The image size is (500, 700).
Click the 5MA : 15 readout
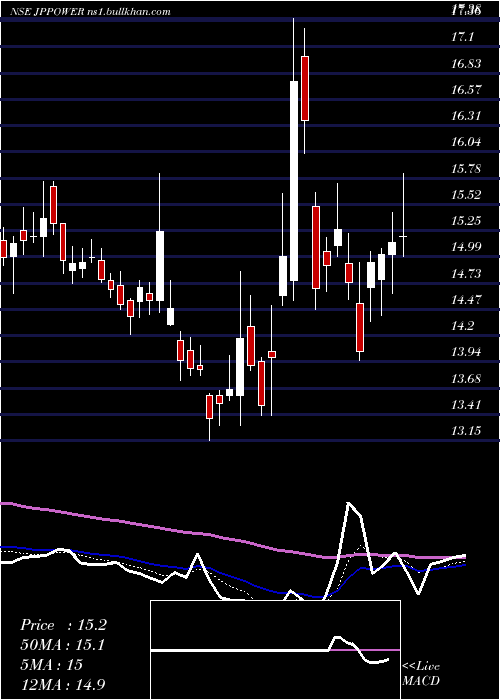(52, 665)
